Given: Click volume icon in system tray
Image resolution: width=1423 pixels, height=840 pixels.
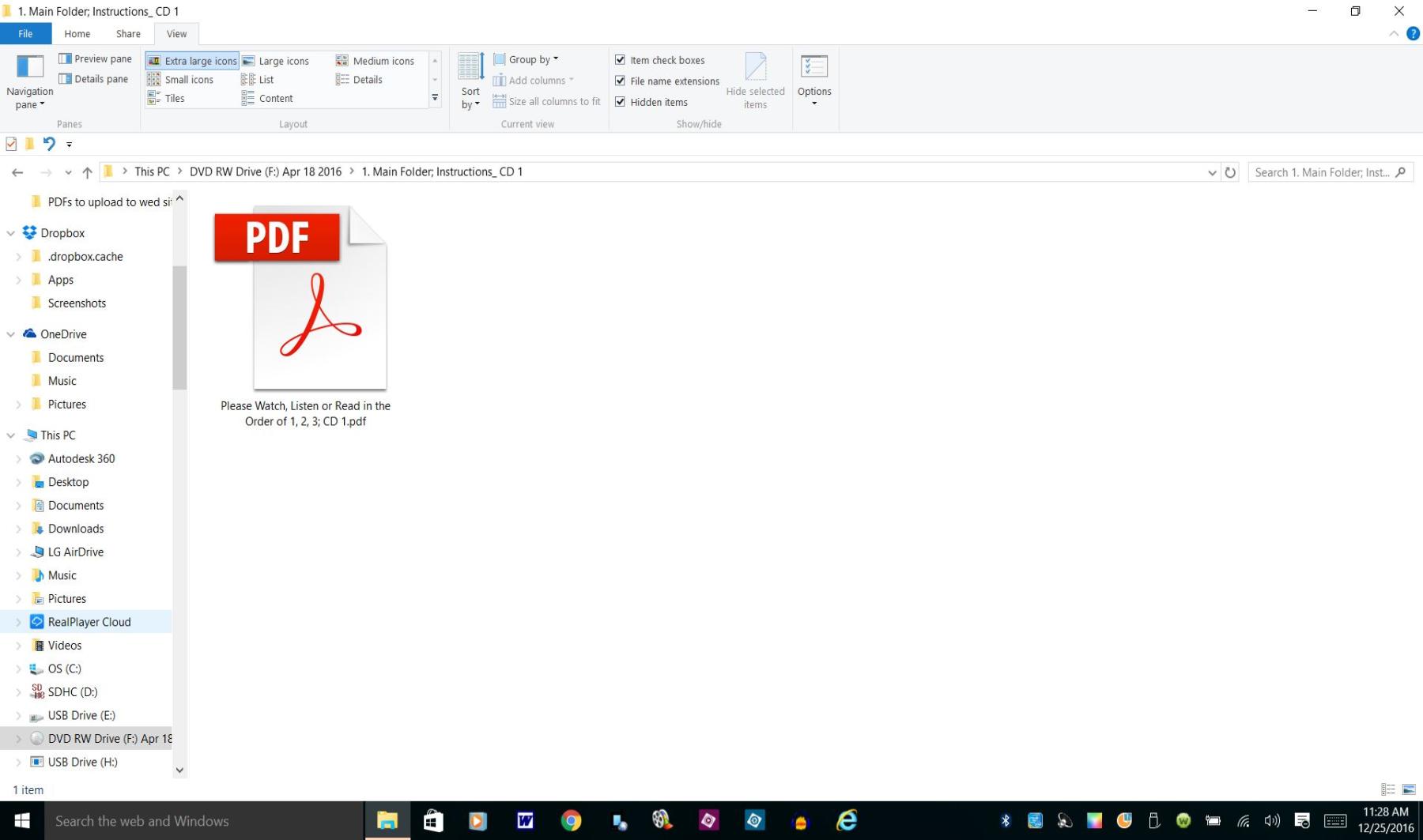Looking at the screenshot, I should click(x=1272, y=821).
